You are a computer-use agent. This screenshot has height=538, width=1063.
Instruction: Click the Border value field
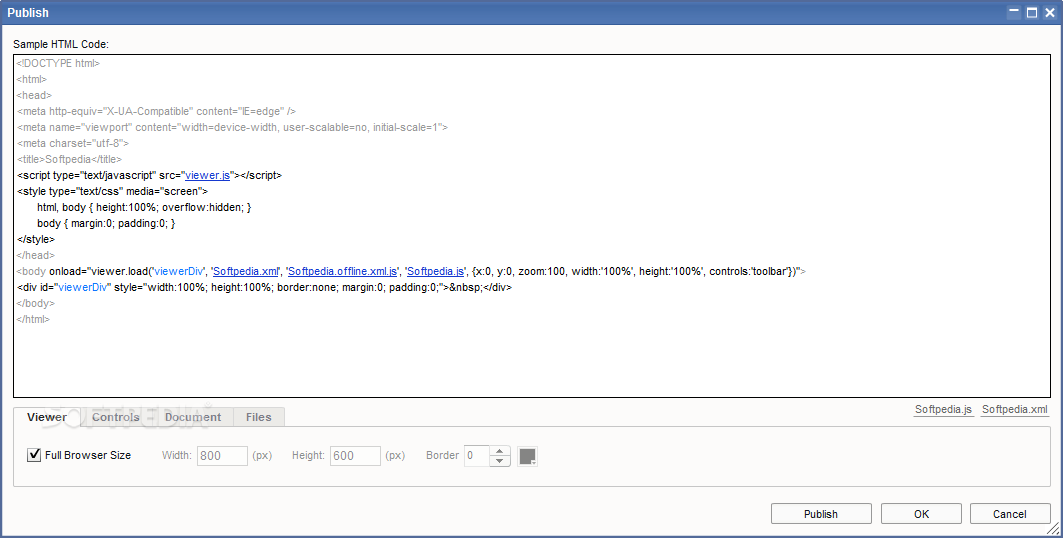point(477,455)
